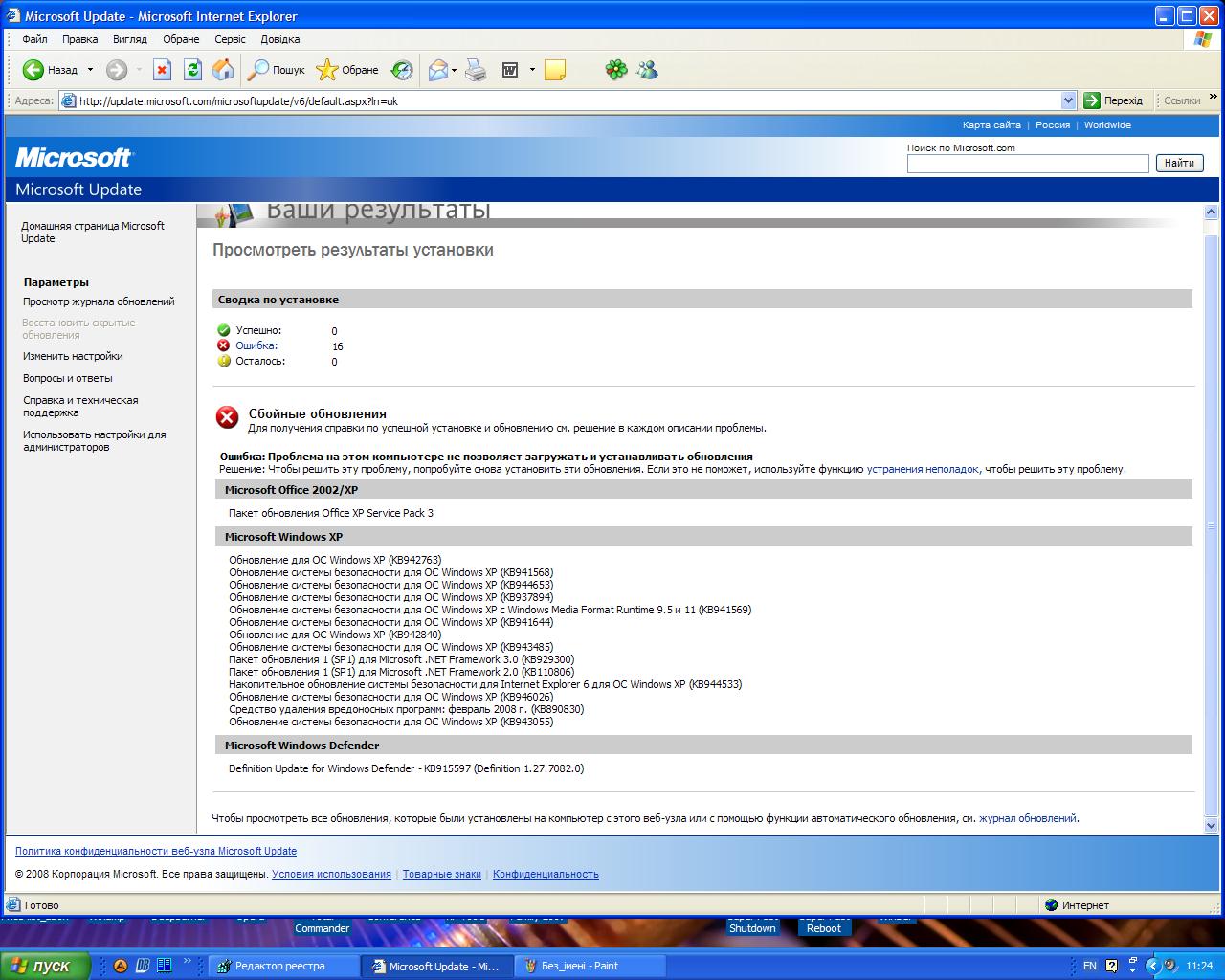The image size is (1225, 980).
Task: Open the Назад history dropdown arrow
Action: (x=91, y=70)
